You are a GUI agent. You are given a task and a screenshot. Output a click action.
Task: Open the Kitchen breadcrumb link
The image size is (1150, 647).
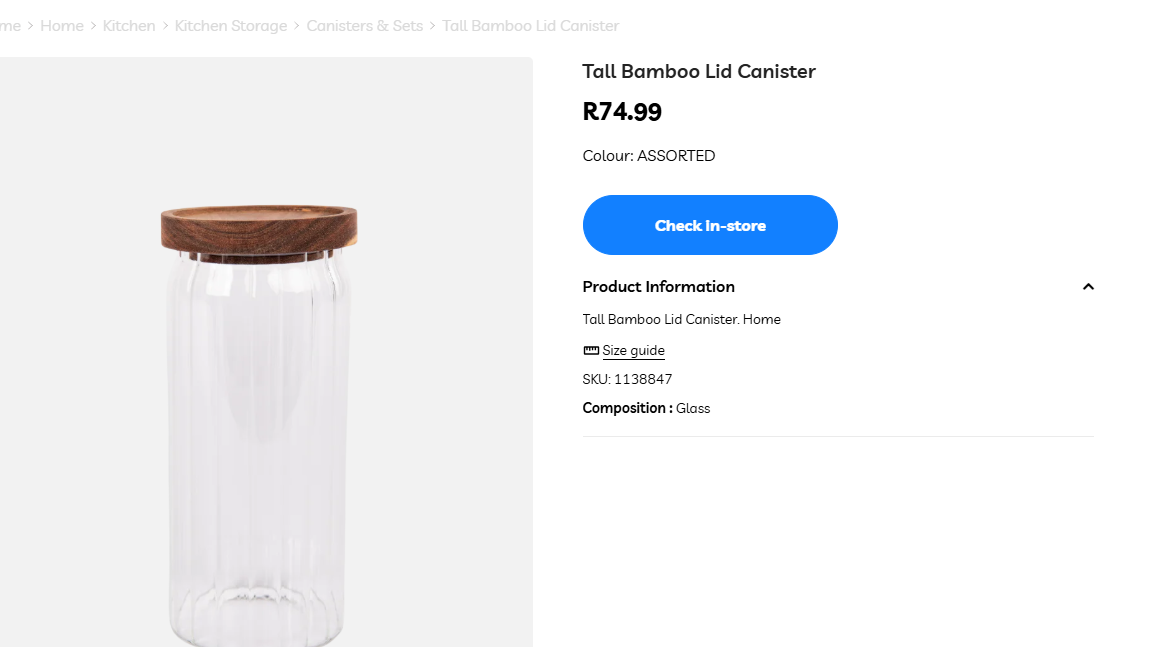pos(129,26)
